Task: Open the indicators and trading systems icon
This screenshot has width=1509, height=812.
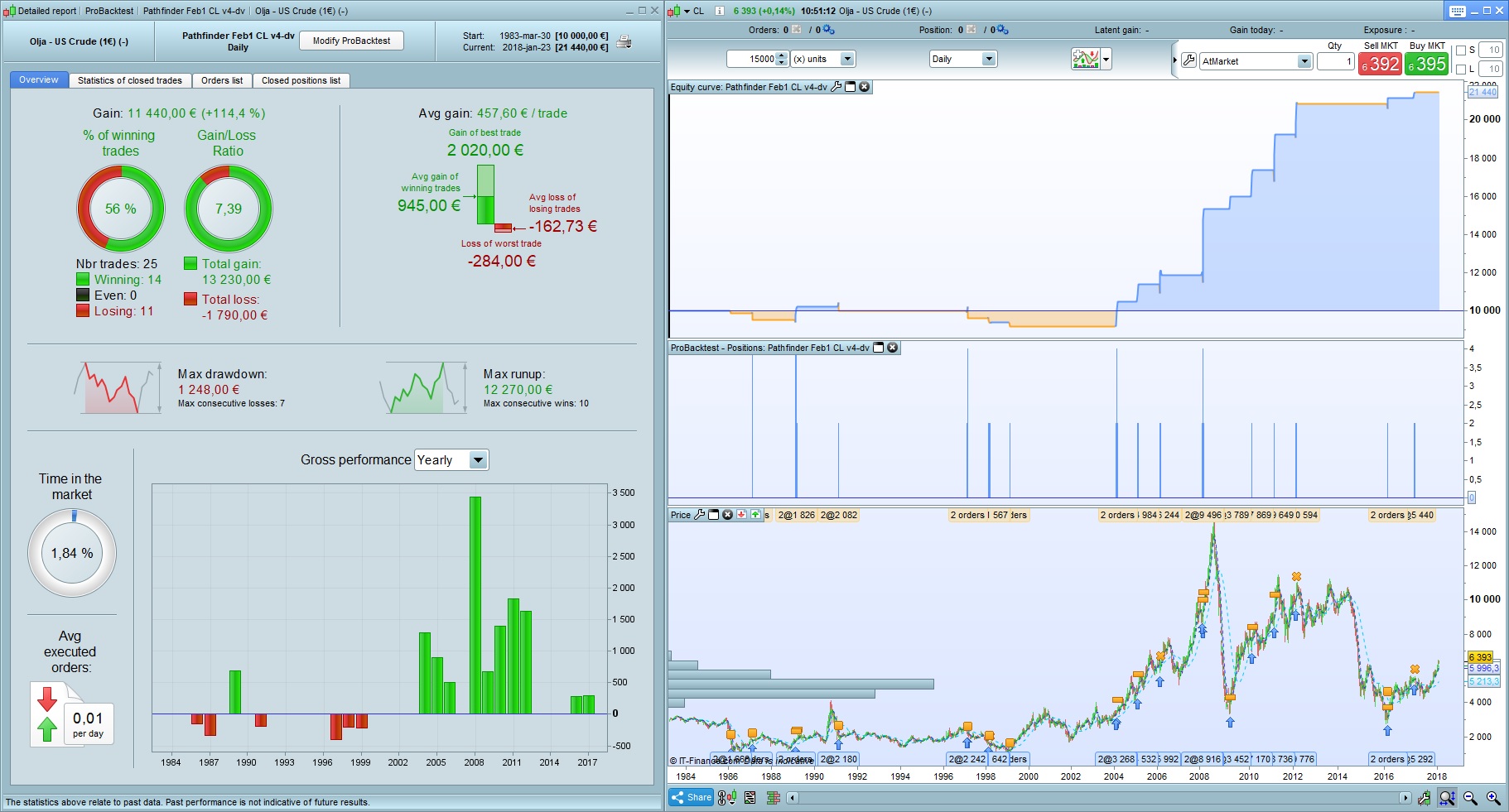Action: click(1086, 59)
